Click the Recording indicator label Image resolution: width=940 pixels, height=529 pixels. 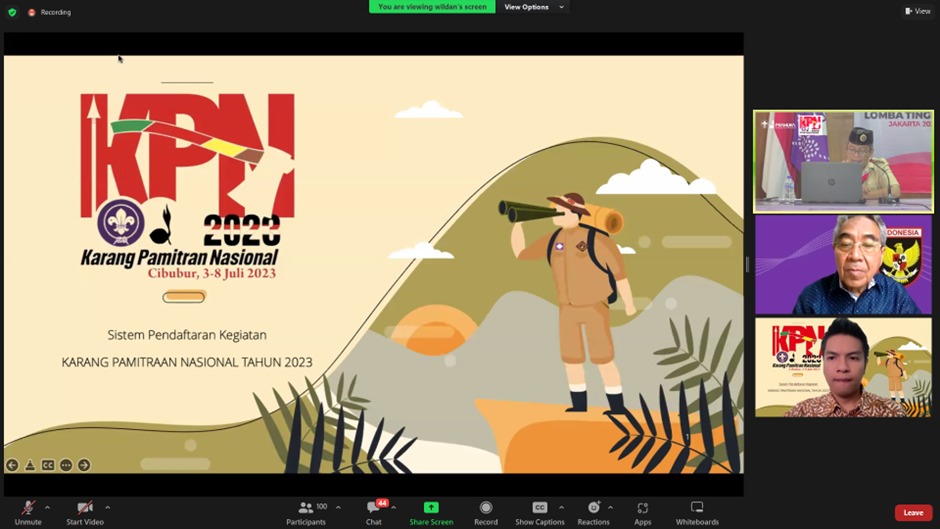tap(55, 12)
